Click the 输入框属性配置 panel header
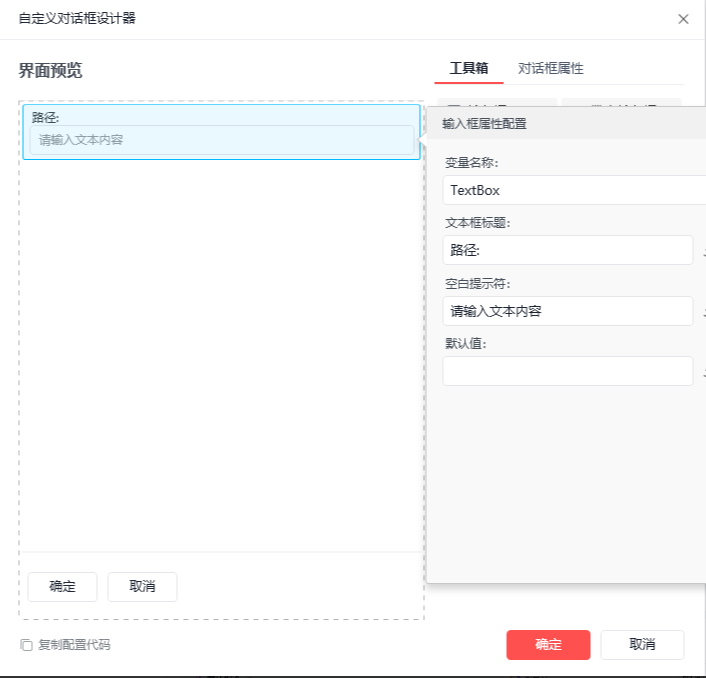The width and height of the screenshot is (706, 678). 566,123
